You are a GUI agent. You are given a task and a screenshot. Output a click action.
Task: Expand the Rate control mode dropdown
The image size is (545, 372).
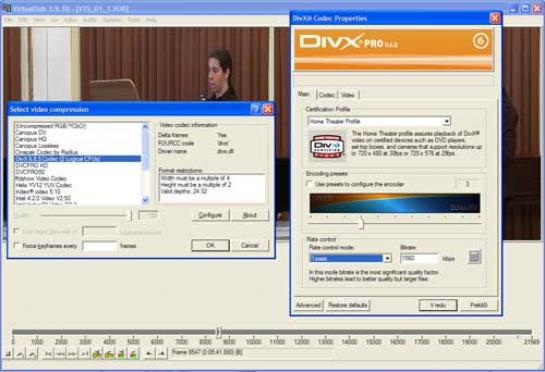(351, 258)
